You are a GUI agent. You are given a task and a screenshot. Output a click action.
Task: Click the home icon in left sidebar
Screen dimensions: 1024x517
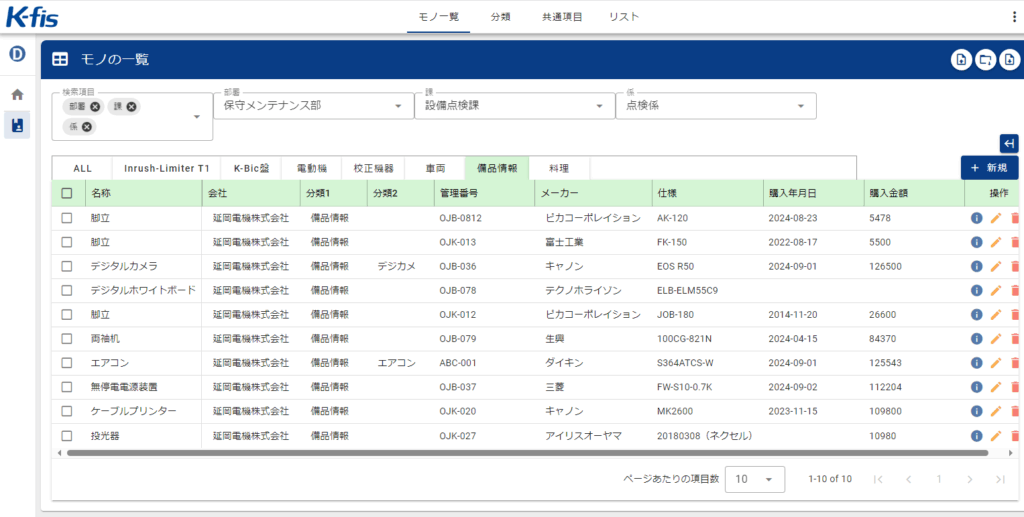17,95
